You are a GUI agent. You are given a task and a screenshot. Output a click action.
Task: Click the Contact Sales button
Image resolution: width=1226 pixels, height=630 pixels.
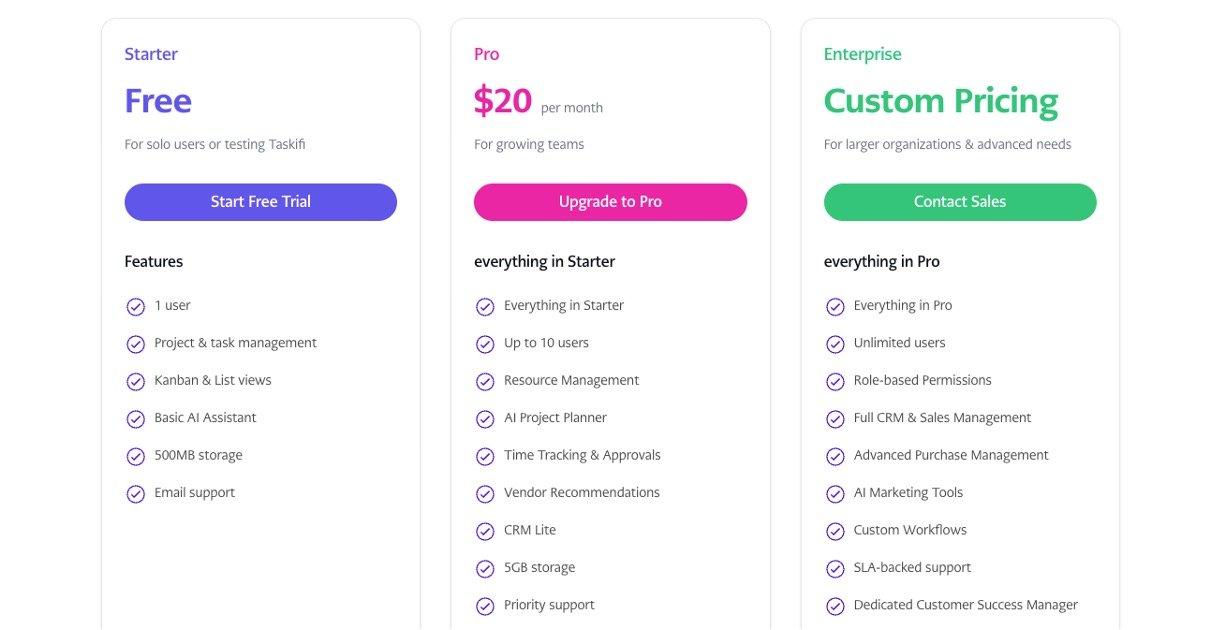click(x=959, y=202)
